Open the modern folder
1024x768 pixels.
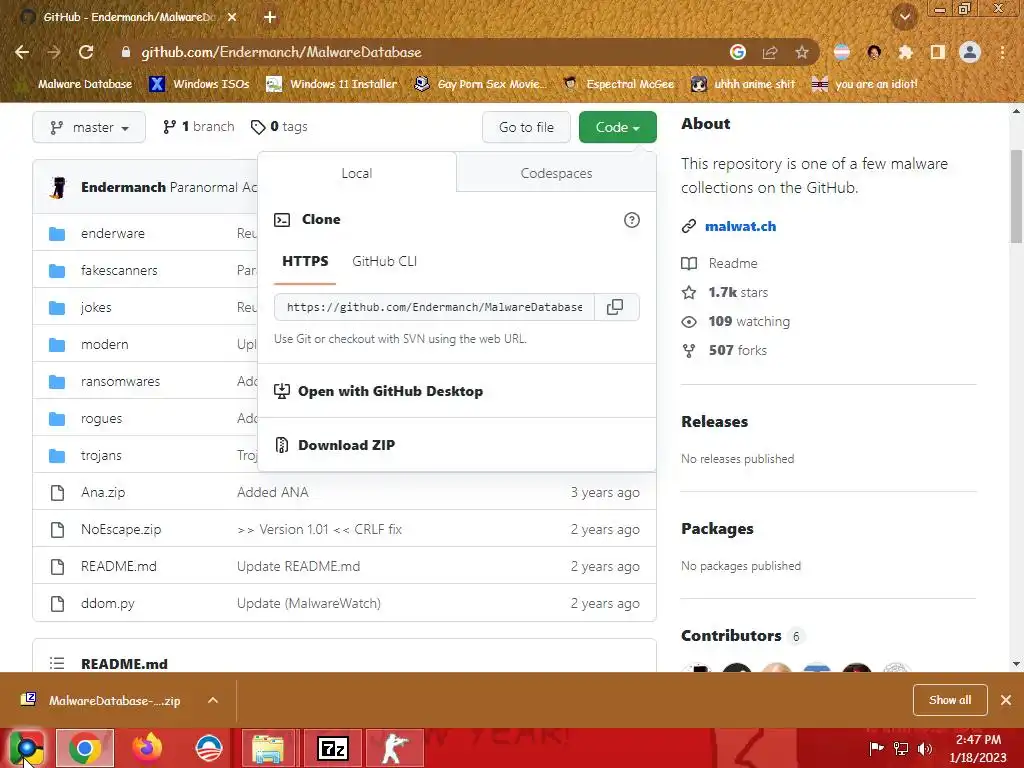104,344
